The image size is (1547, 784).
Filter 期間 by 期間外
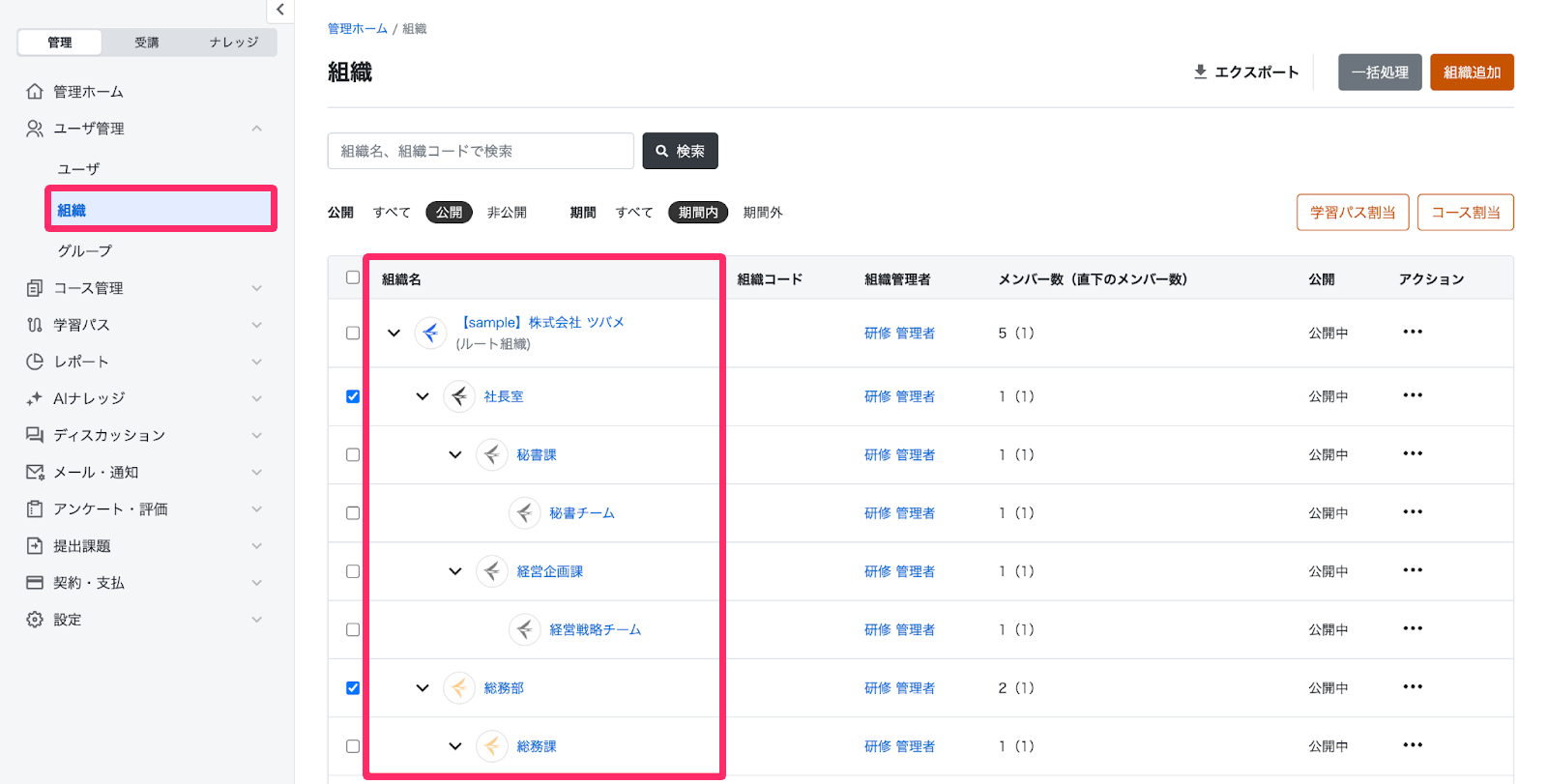pos(763,213)
